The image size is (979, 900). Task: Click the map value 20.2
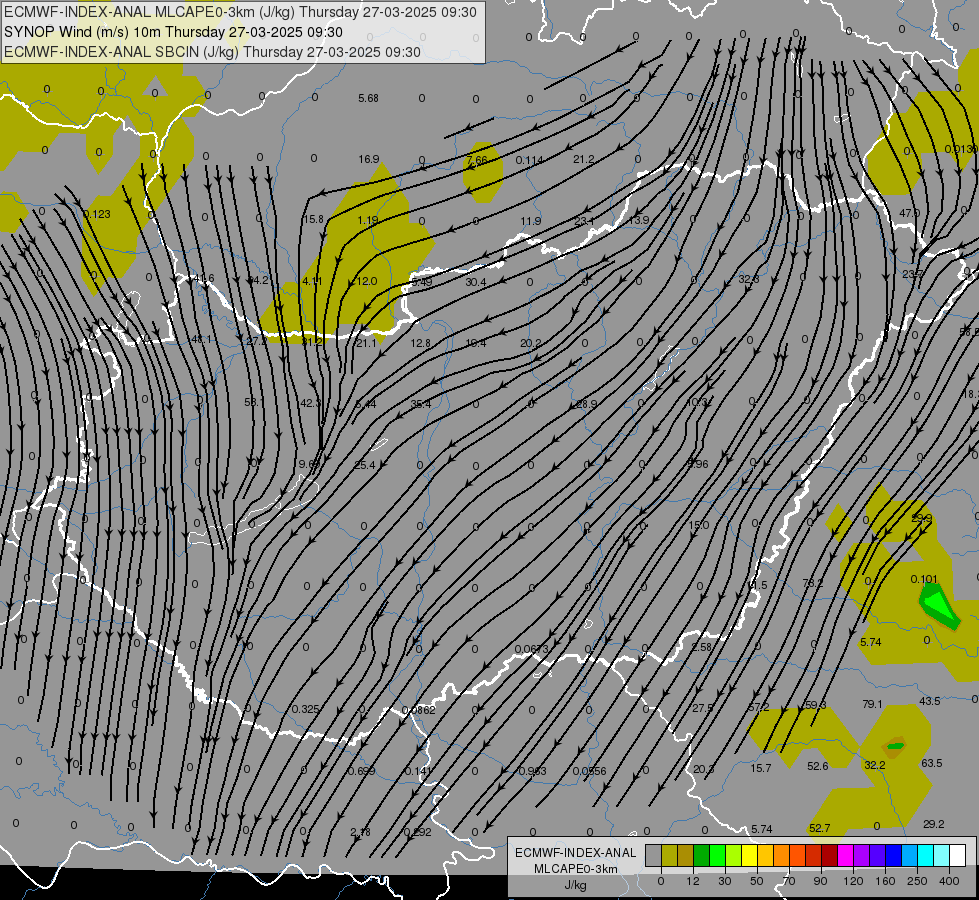tap(531, 343)
